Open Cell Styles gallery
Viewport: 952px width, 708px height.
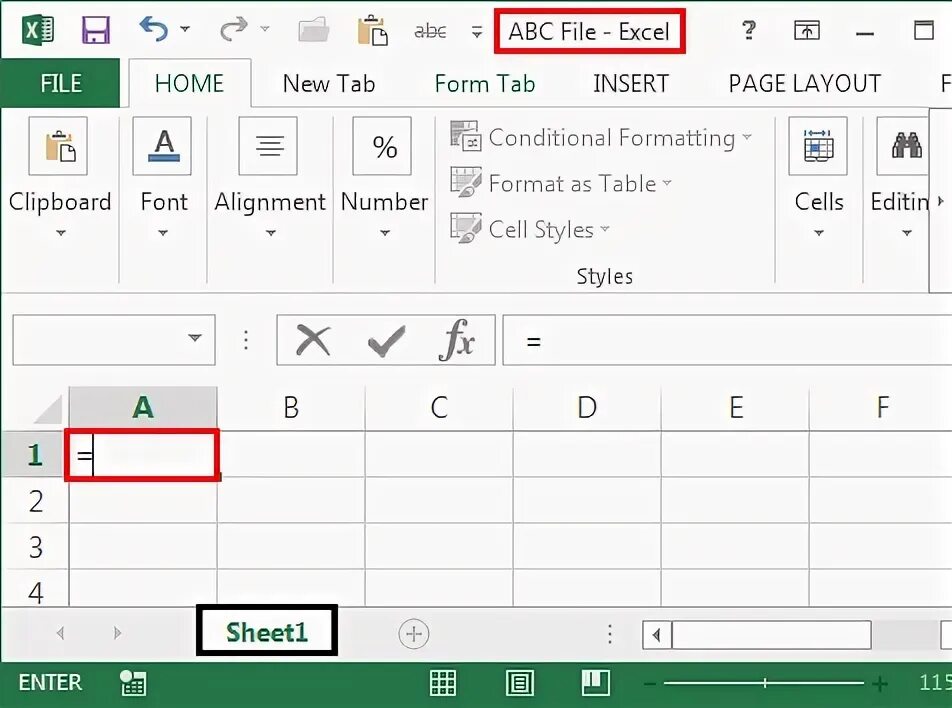530,229
